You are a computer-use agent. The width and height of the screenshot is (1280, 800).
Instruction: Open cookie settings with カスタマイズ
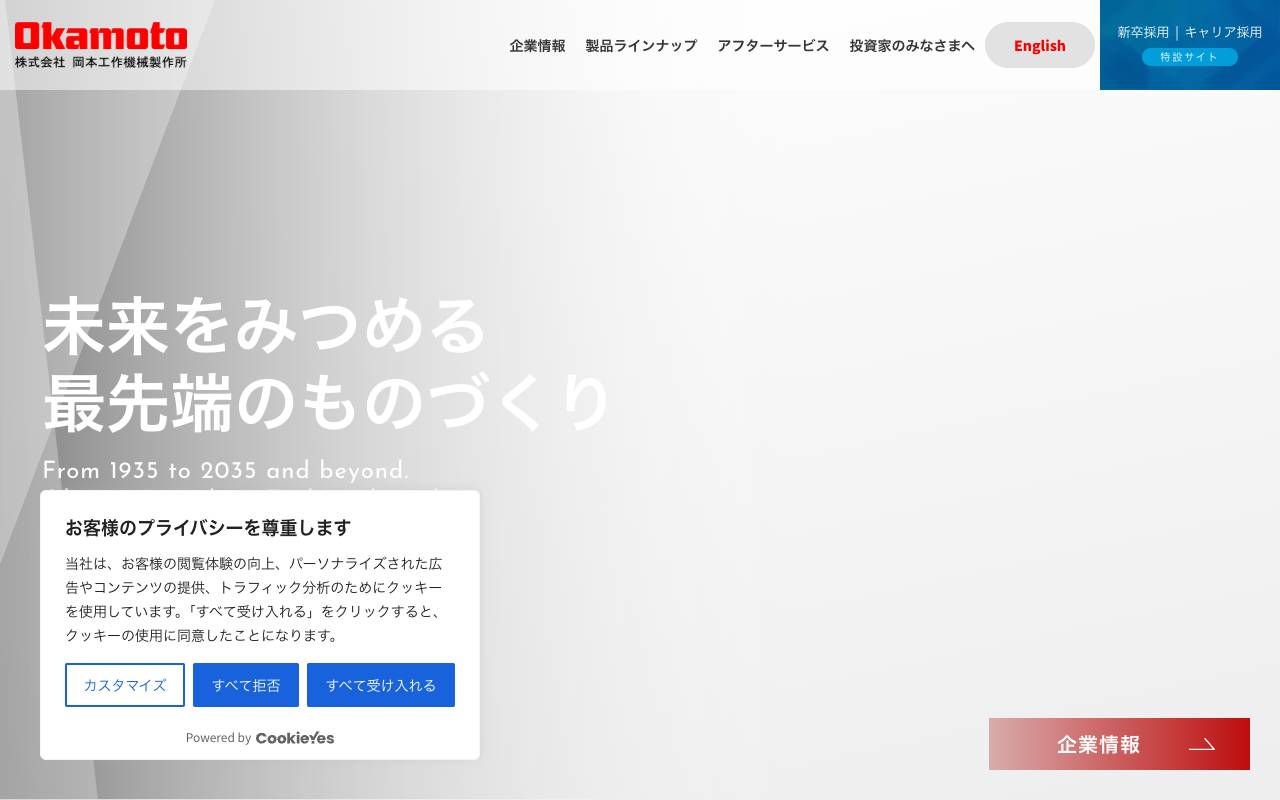124,685
